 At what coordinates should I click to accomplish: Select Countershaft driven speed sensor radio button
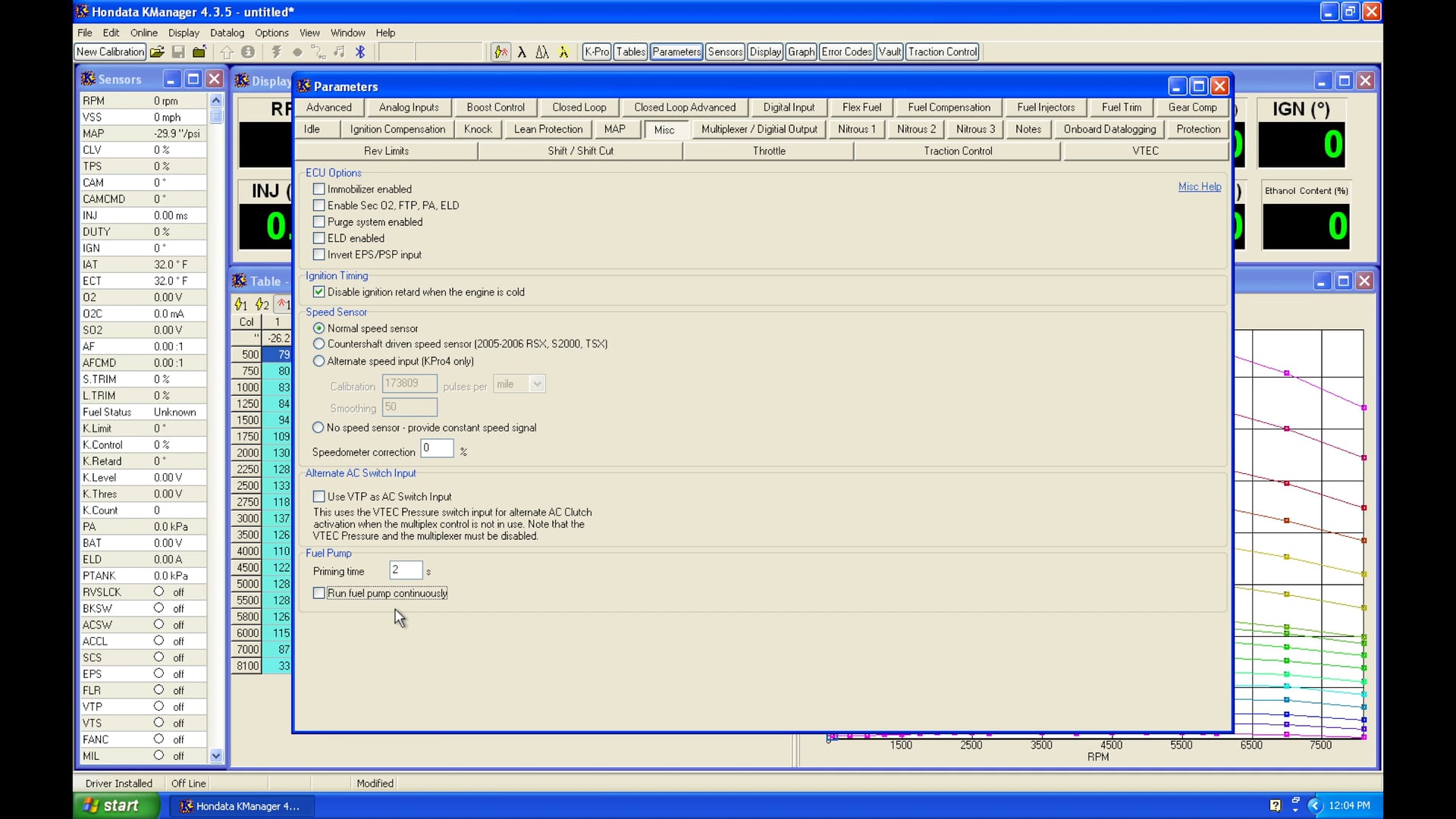[318, 344]
